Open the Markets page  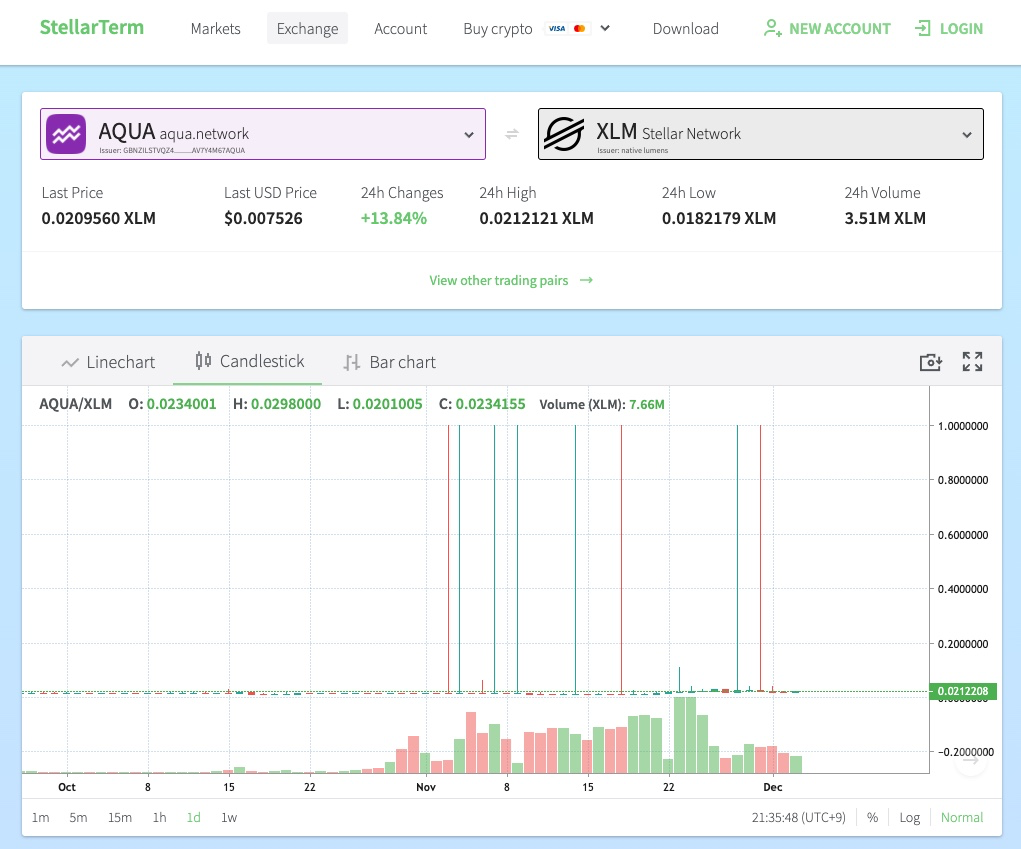tap(216, 29)
